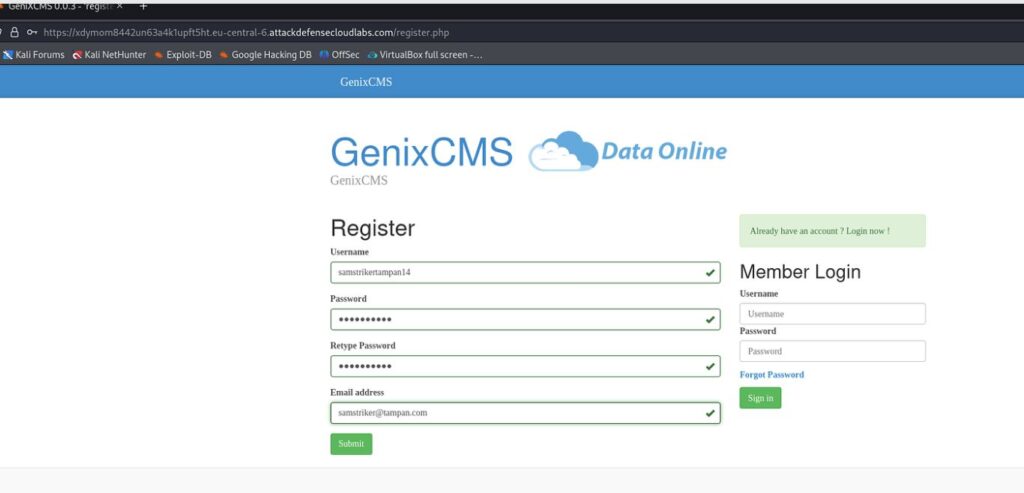Click the gray GenixCMS subtitle text

pos(359,180)
